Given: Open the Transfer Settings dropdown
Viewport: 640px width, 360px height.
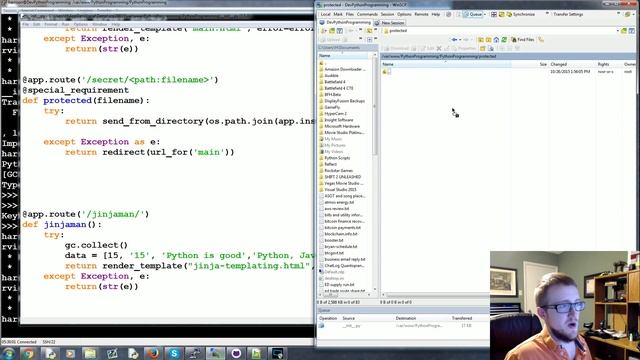Looking at the screenshot, I should pyautogui.click(x=568, y=14).
